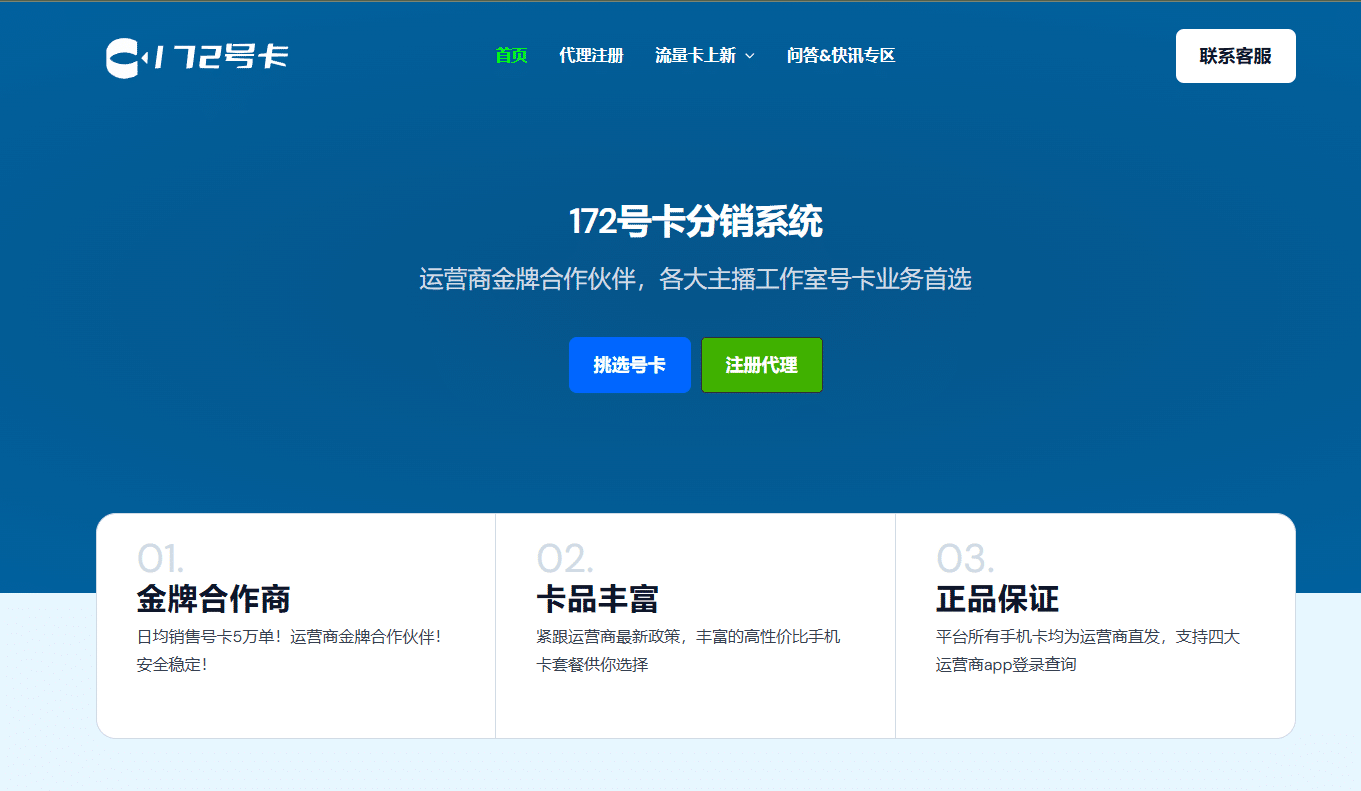This screenshot has width=1361, height=791.
Task: Click the 金牌合作商 card heading
Action: pos(214,599)
